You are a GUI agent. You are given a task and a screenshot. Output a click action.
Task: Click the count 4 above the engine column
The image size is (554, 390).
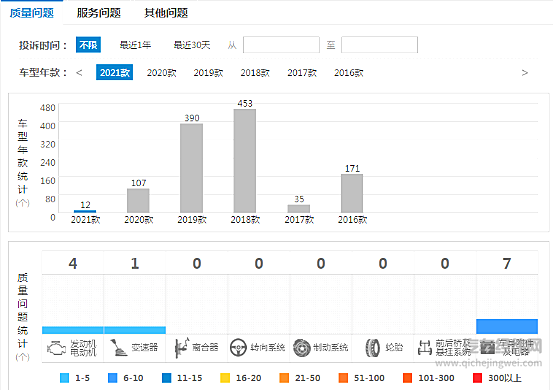[73, 264]
